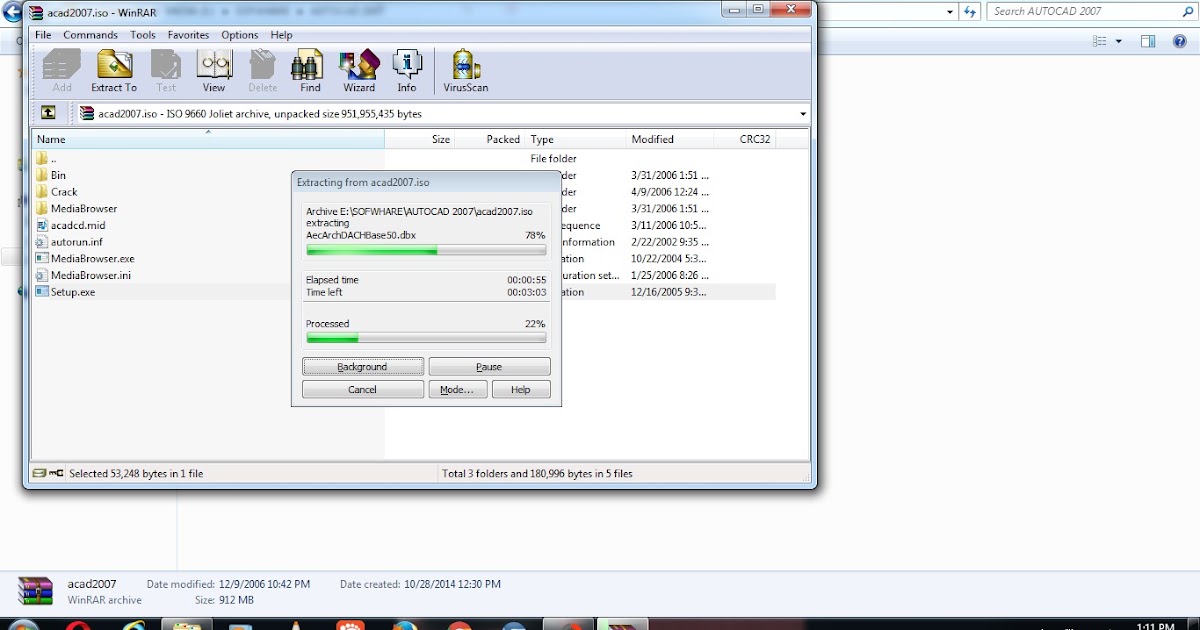Open the archive path dropdown
The width and height of the screenshot is (1200, 630).
803,113
